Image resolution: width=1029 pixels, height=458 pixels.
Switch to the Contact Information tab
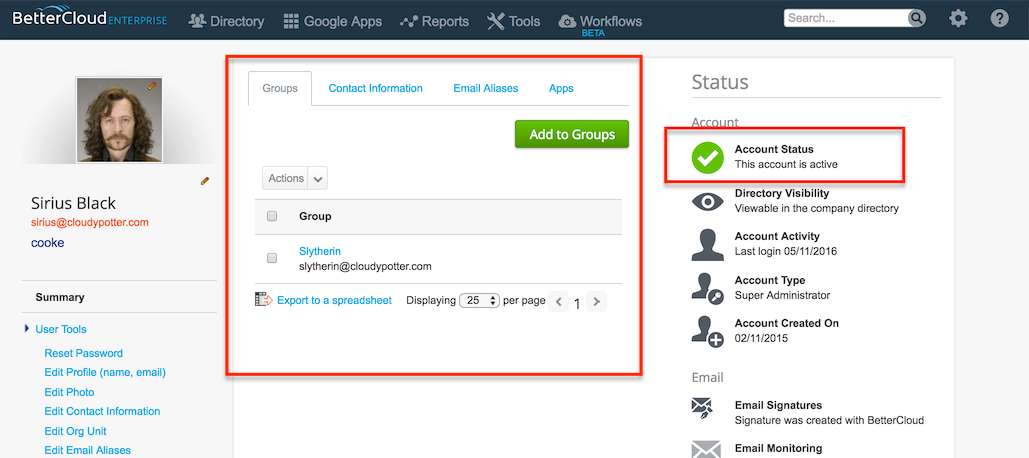click(x=375, y=88)
